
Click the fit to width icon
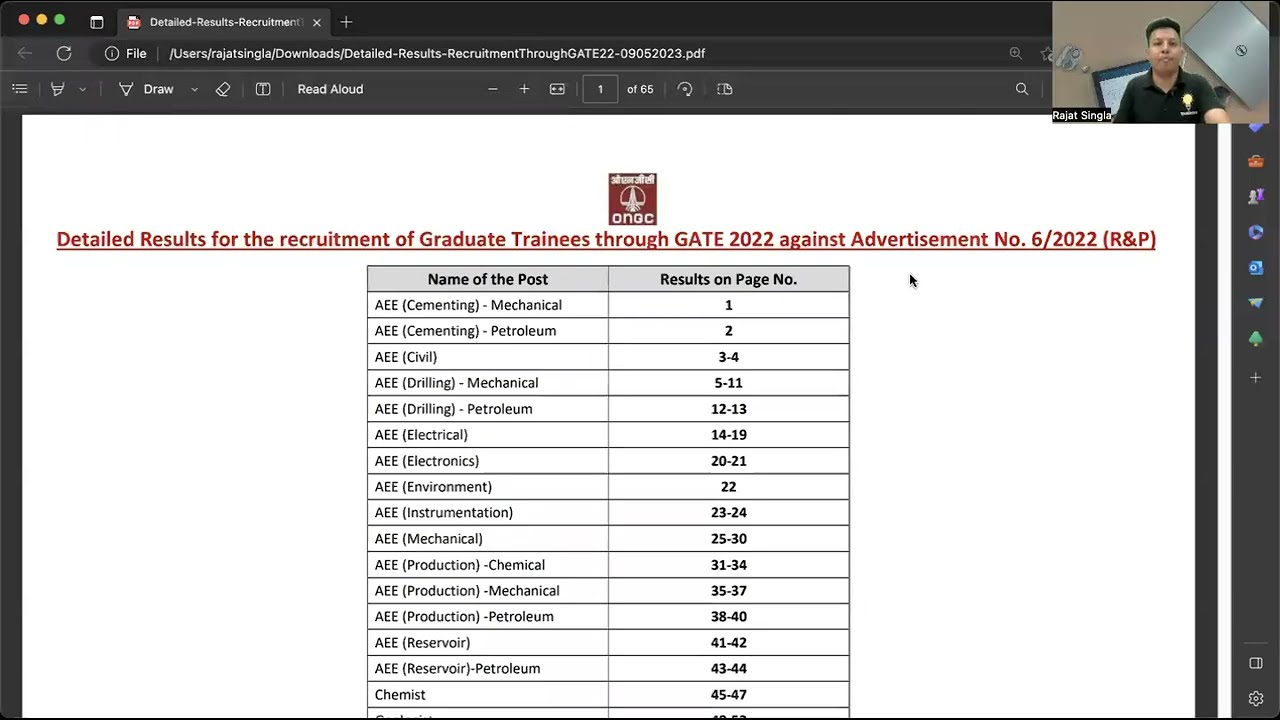557,89
